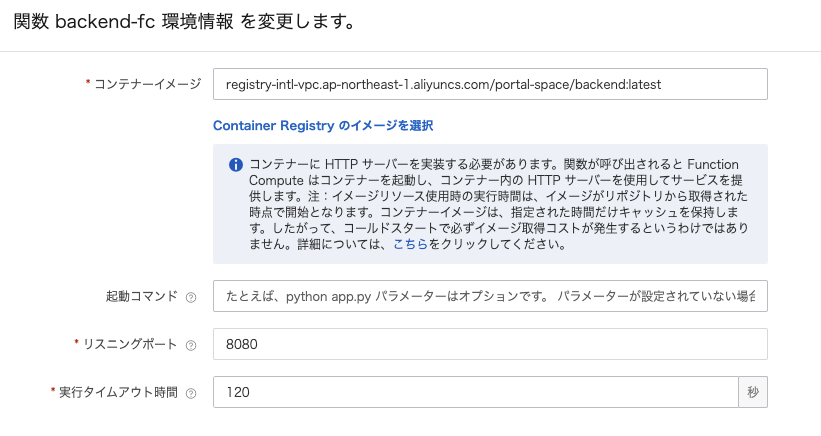Screen dimensions: 821x436
Task: Click the 秒 unit suffix box
Action: [x=753, y=392]
